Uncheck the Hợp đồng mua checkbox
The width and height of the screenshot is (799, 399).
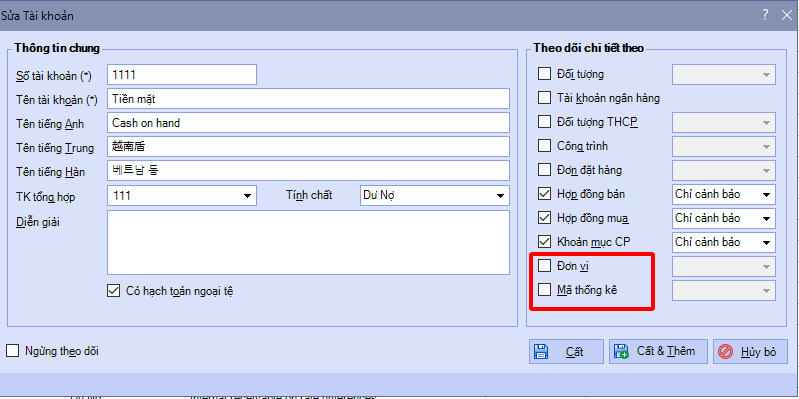[545, 218]
